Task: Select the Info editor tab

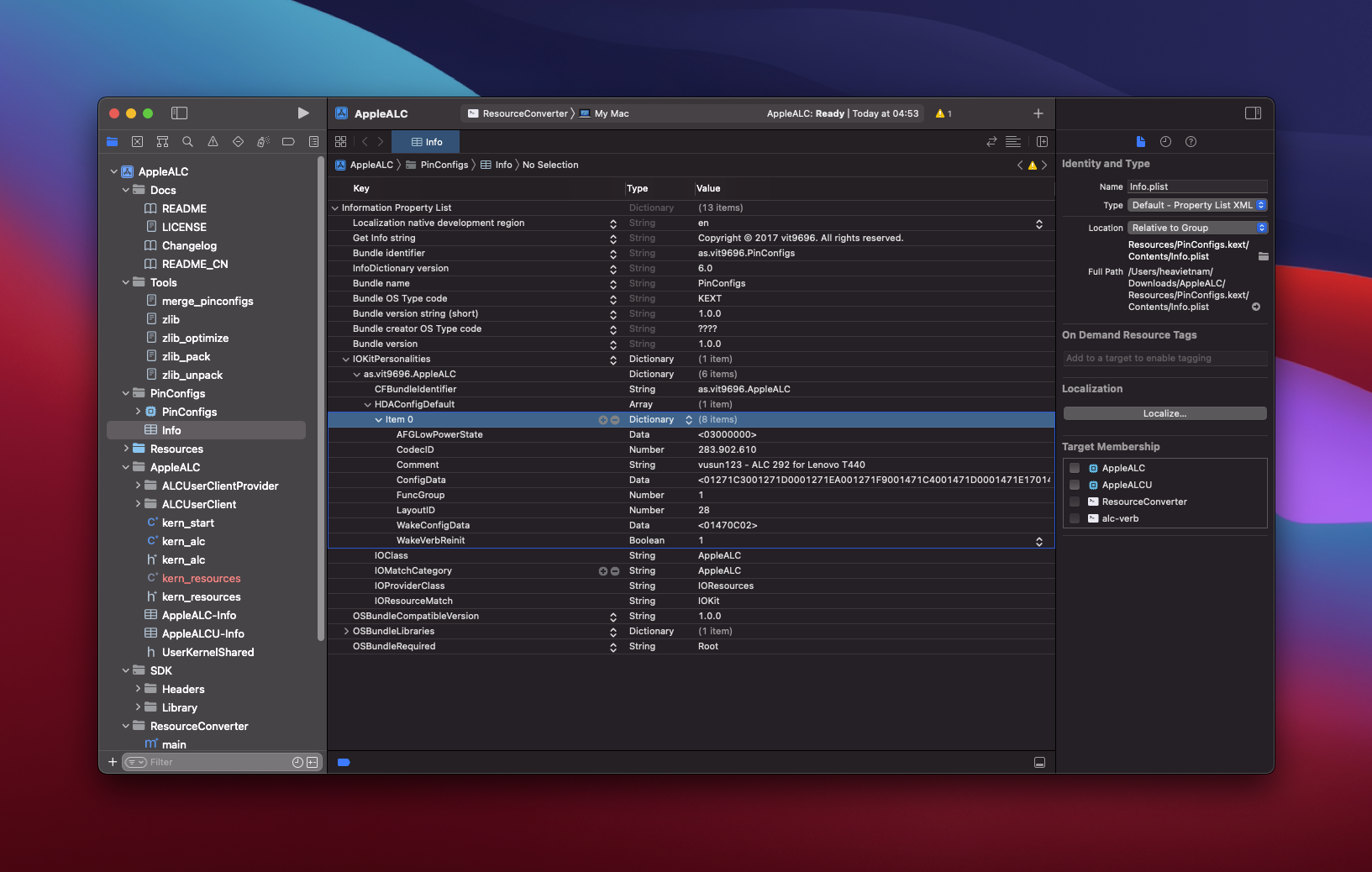Action: click(426, 142)
